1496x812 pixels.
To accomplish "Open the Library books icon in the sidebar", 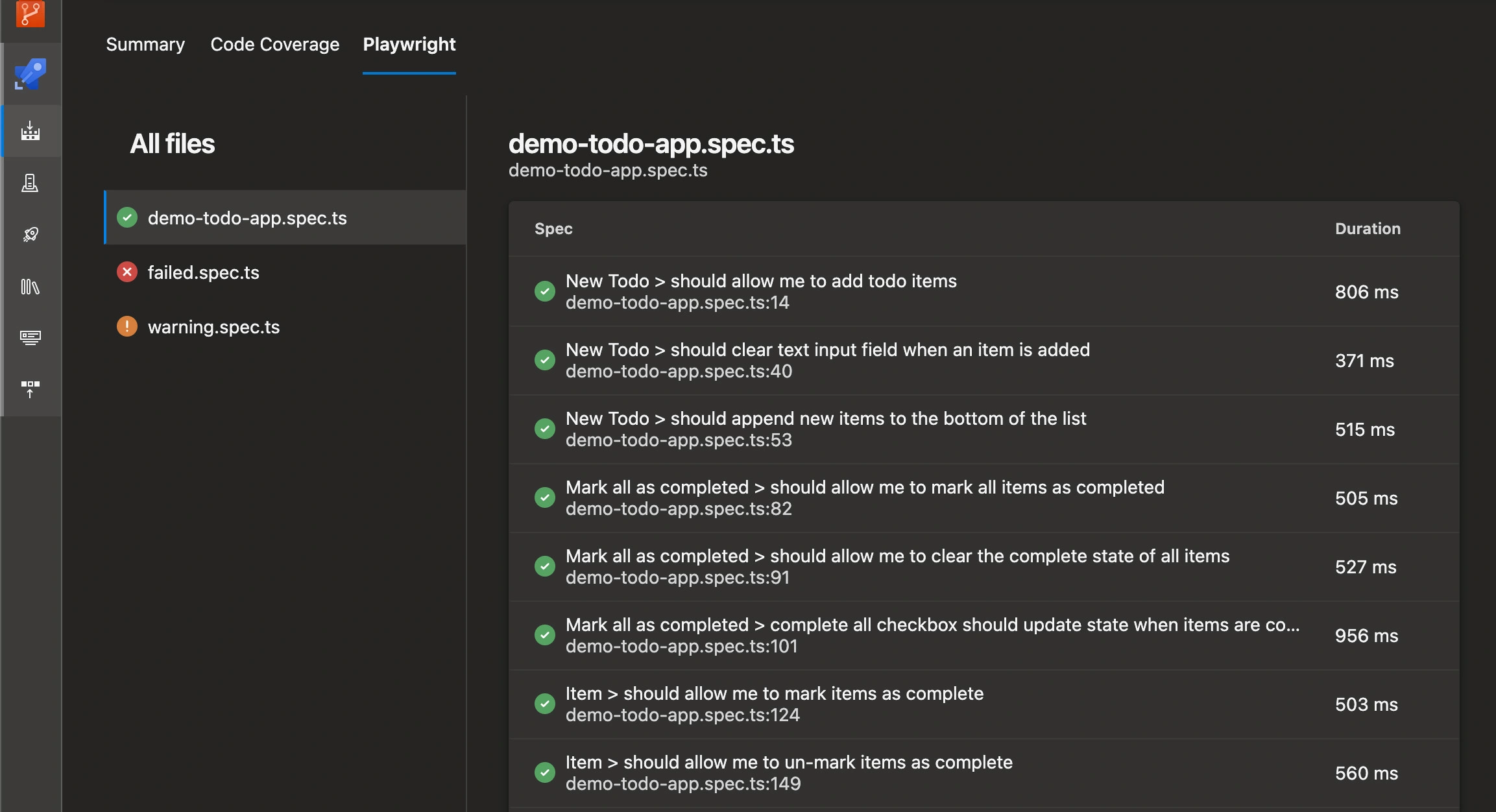I will (x=30, y=286).
